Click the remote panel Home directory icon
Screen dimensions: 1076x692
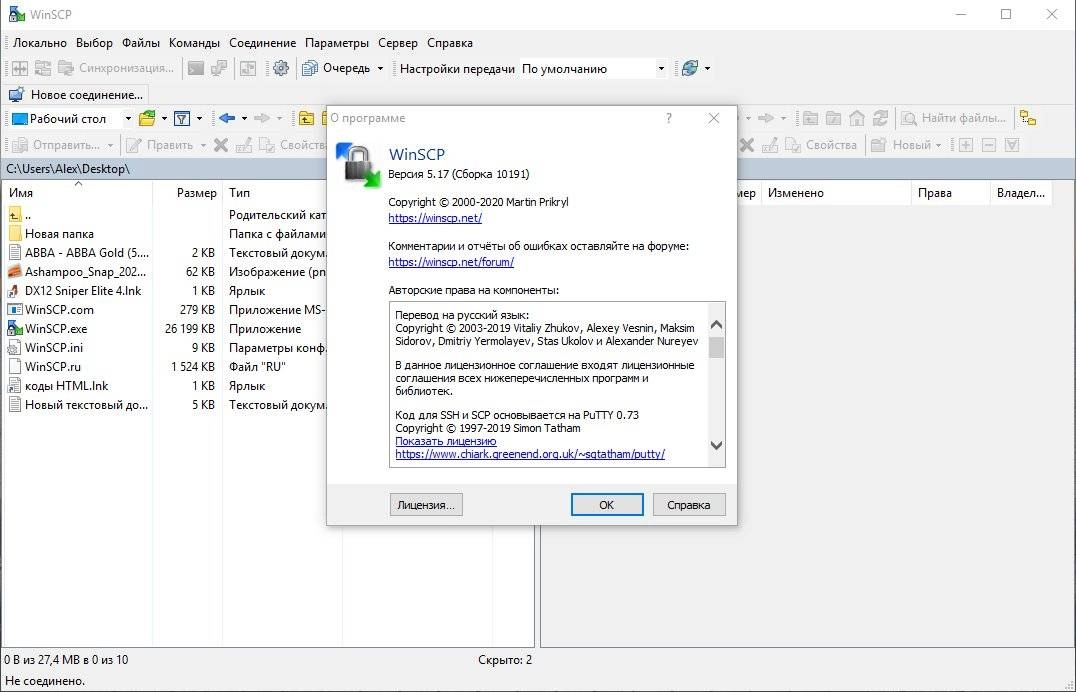pos(856,118)
